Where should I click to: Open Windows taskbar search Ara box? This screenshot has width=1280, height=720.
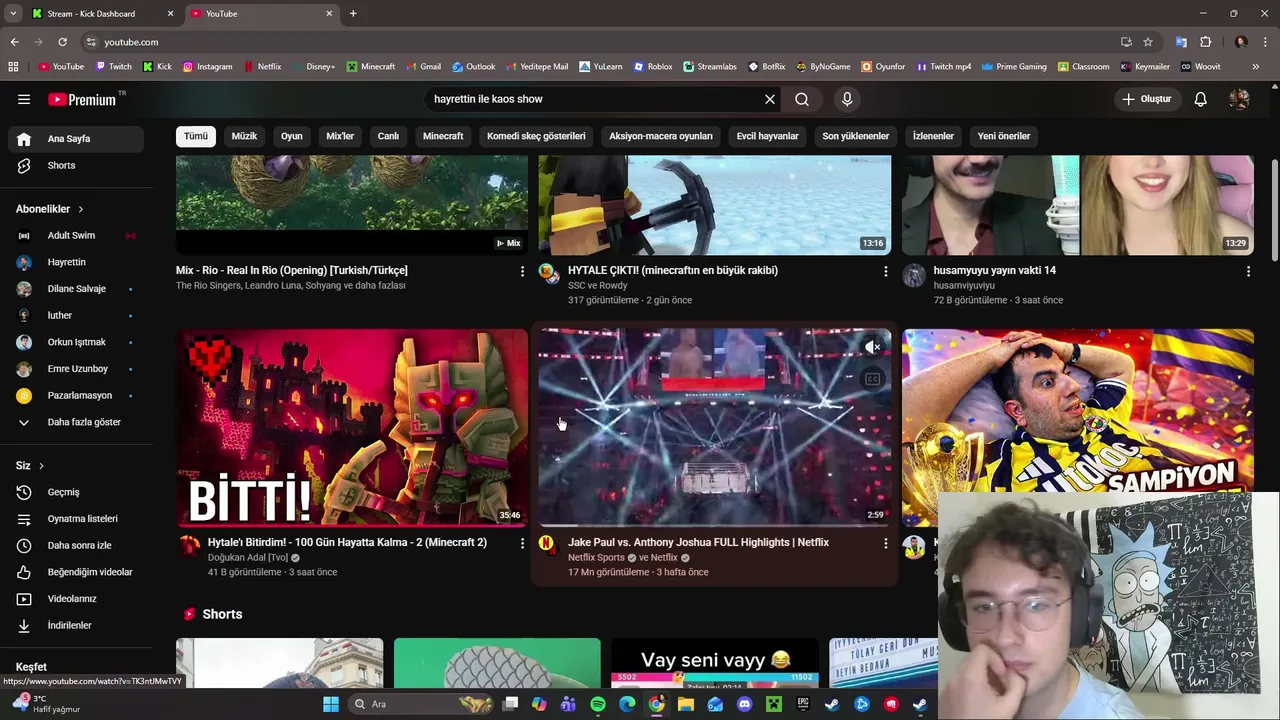(x=420, y=704)
